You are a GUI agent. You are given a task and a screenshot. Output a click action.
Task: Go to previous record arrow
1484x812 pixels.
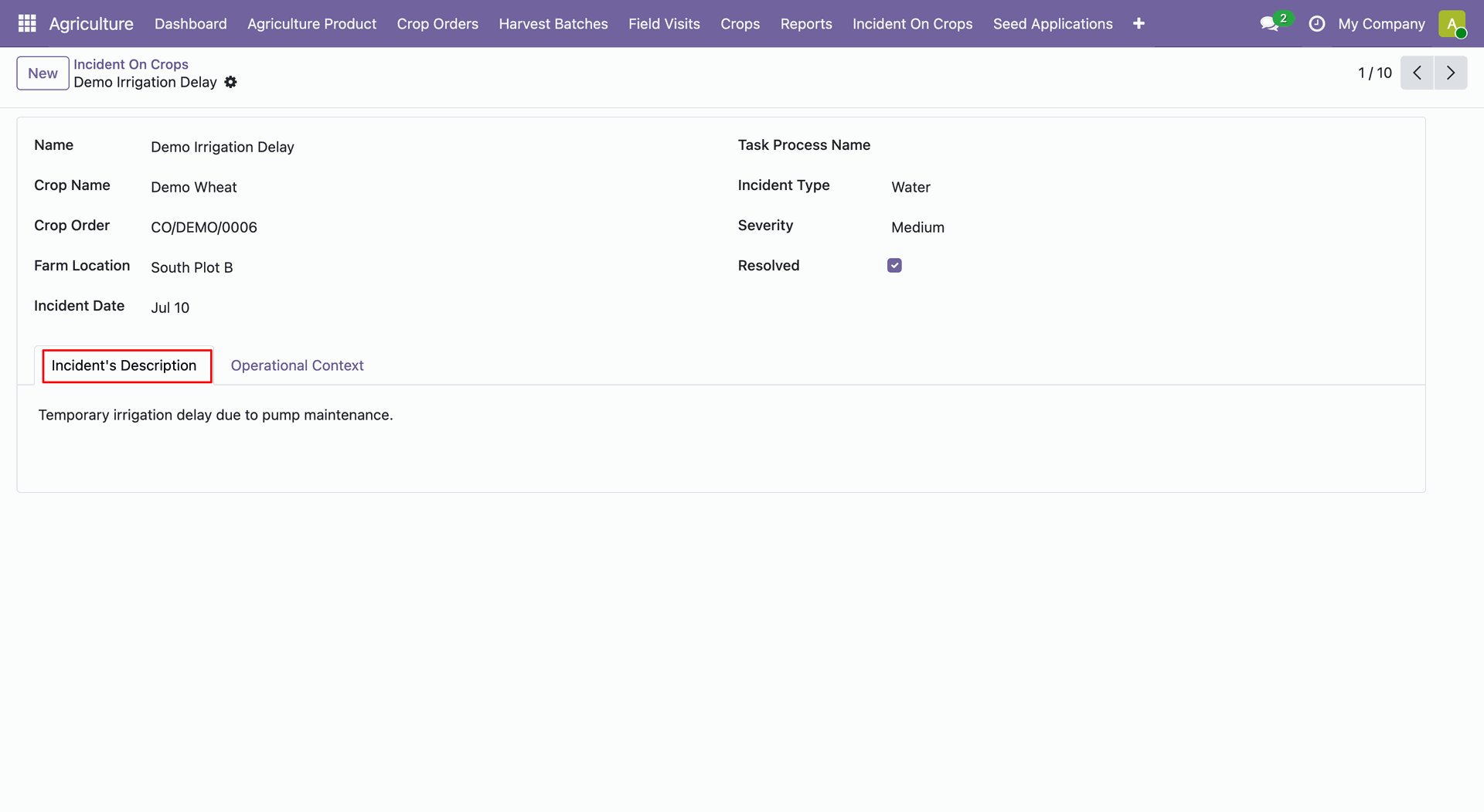[x=1417, y=73]
